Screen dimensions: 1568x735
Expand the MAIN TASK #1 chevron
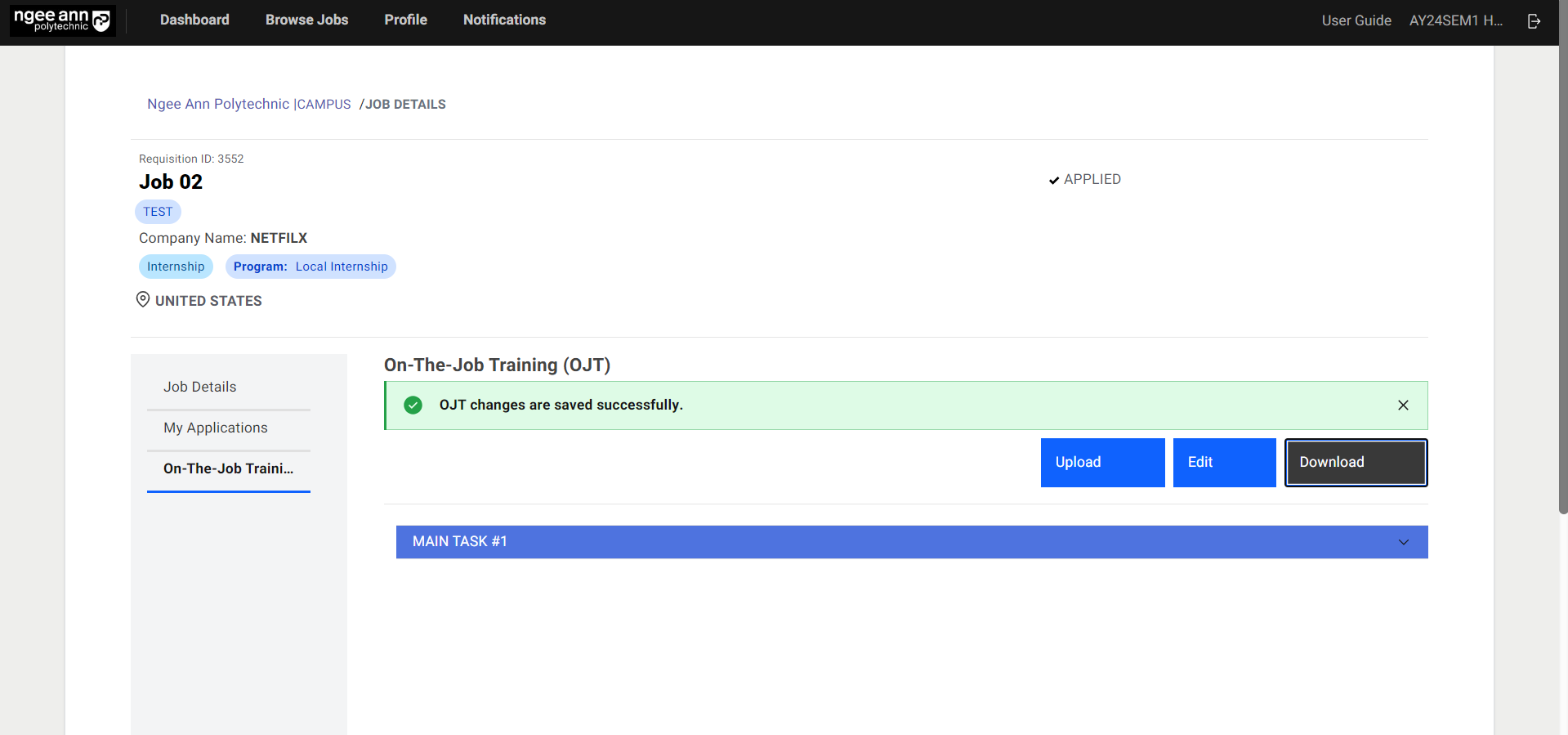coord(1403,542)
